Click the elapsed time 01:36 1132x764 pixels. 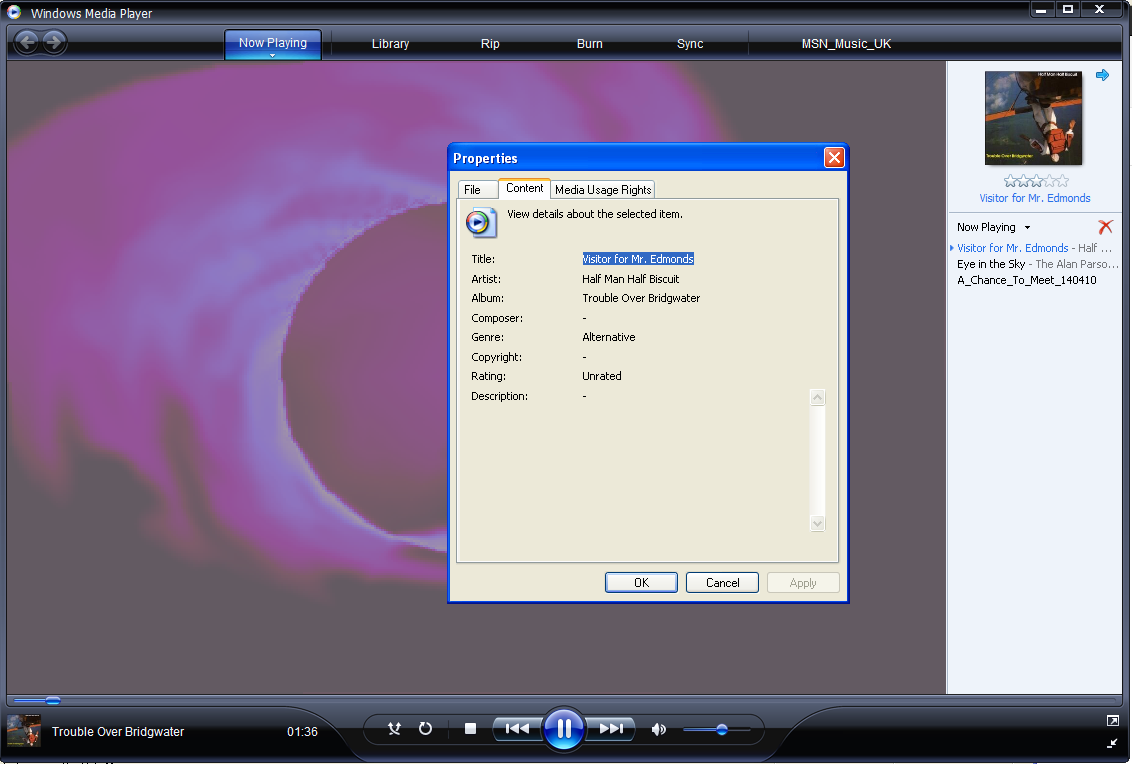pyautogui.click(x=302, y=732)
